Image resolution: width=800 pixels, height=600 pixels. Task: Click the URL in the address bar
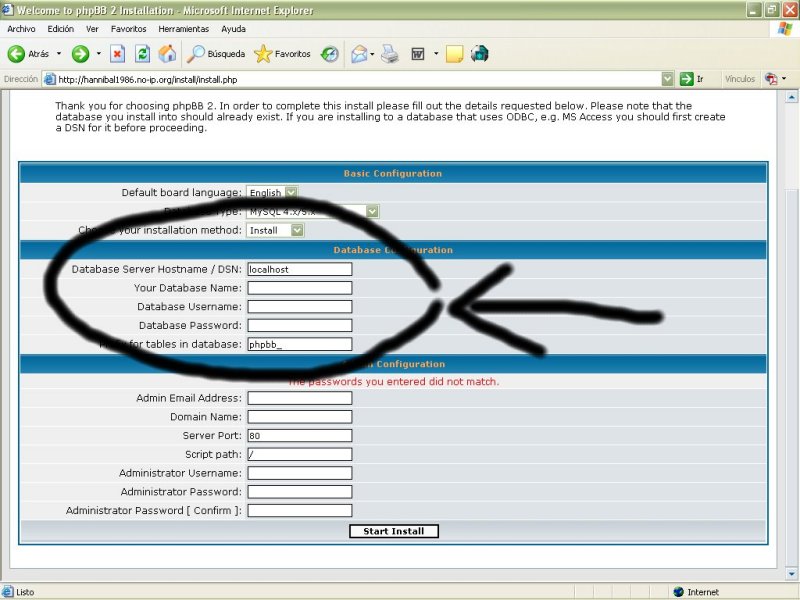[x=147, y=80]
